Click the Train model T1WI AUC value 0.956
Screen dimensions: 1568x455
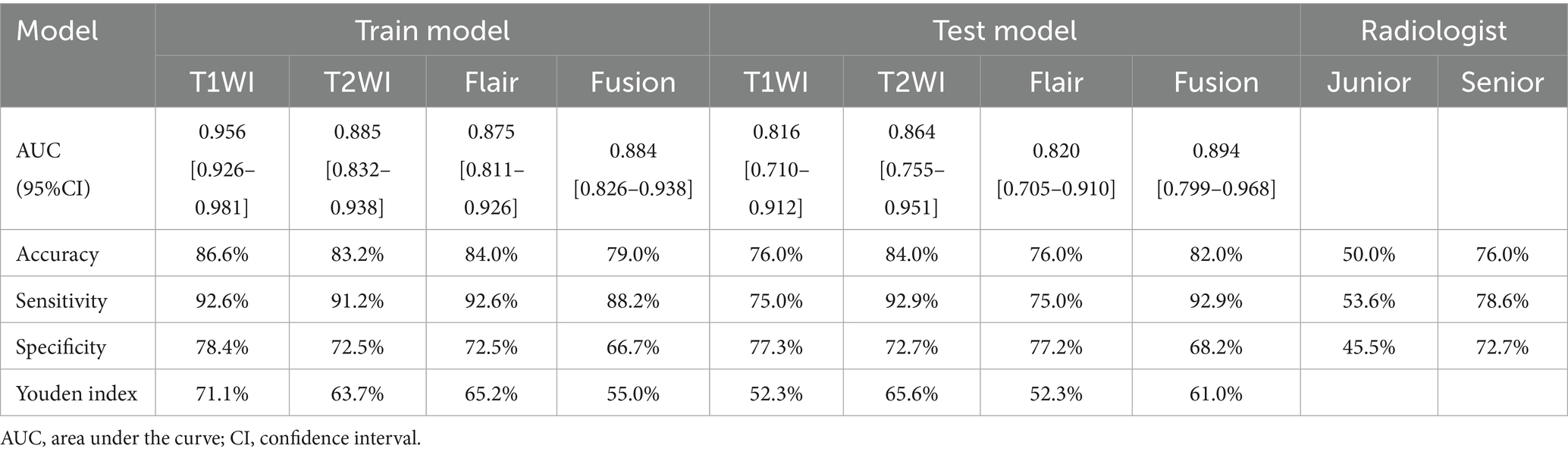click(222, 132)
